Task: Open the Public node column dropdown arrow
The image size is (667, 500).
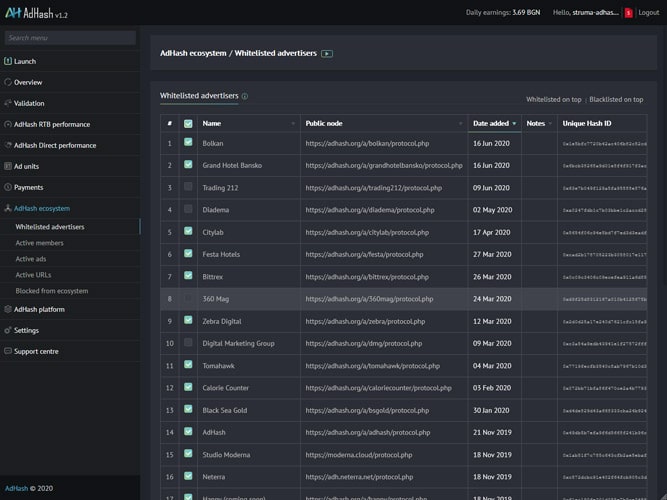Action: 462,124
